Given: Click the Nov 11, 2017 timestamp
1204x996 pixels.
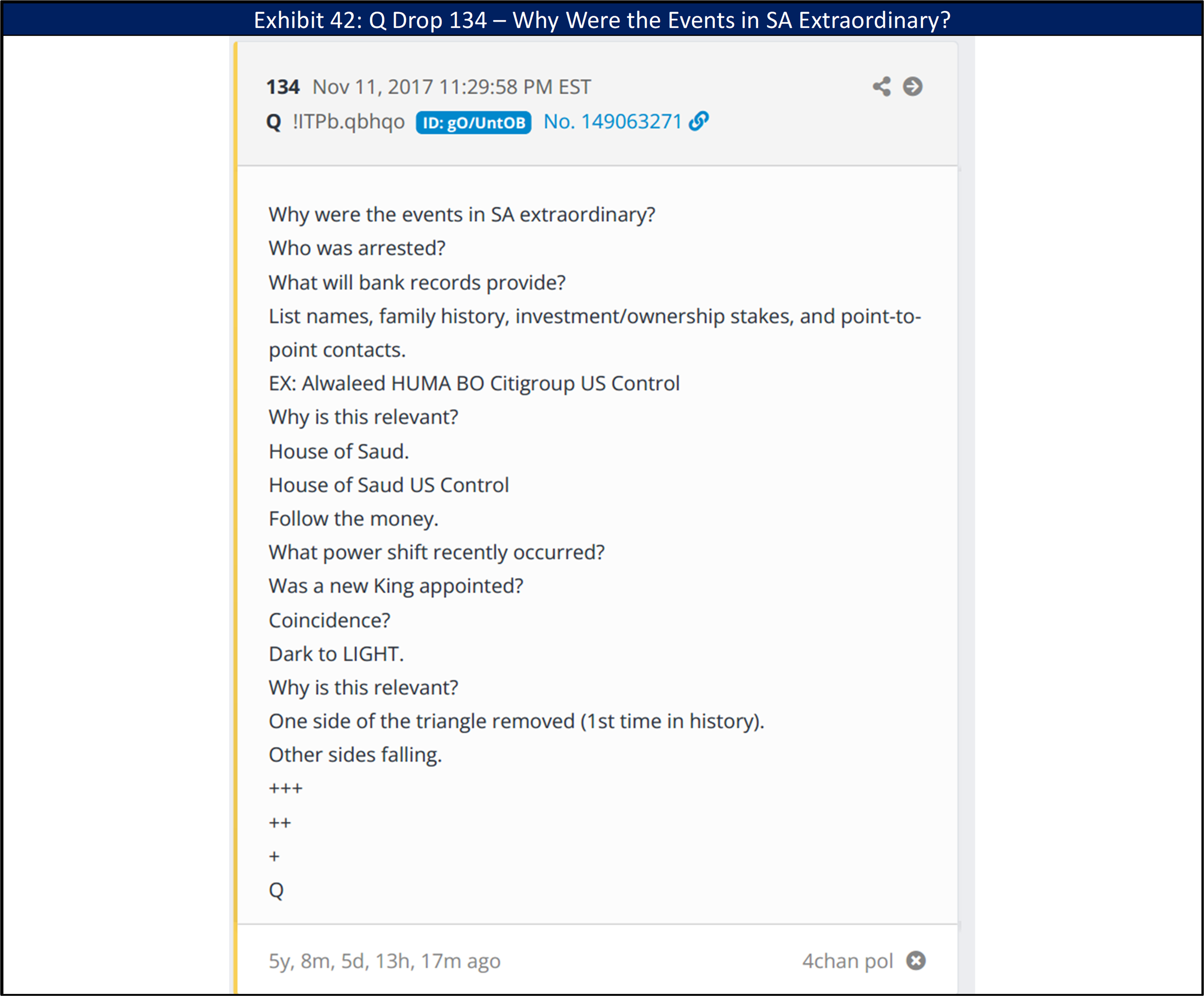Looking at the screenshot, I should pyautogui.click(x=451, y=87).
